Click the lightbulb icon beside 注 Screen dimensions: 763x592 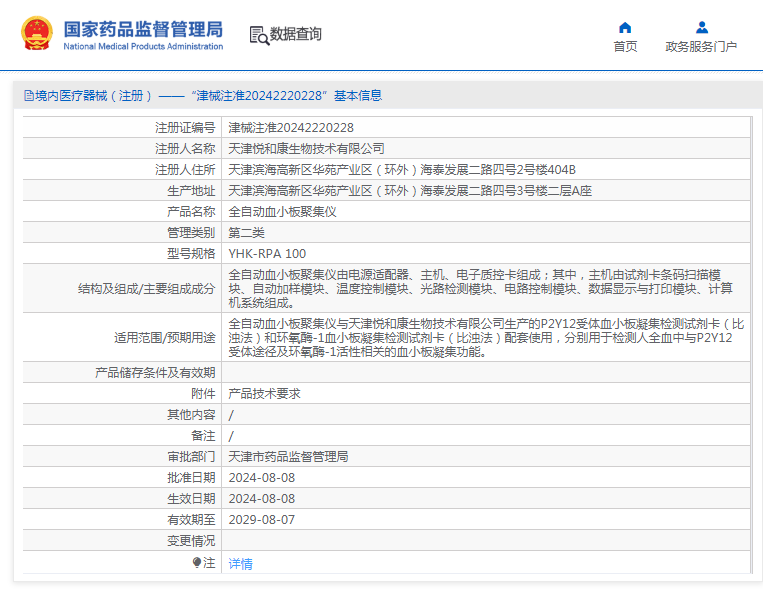(197, 563)
